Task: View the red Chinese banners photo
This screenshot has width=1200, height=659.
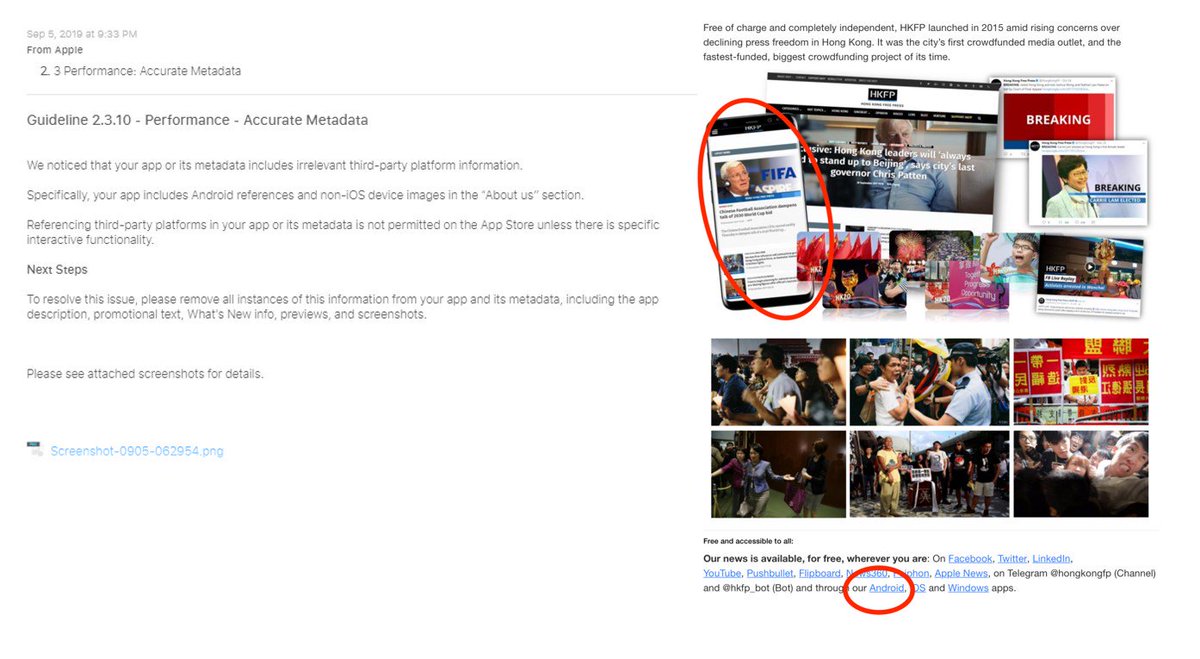Action: click(1081, 383)
